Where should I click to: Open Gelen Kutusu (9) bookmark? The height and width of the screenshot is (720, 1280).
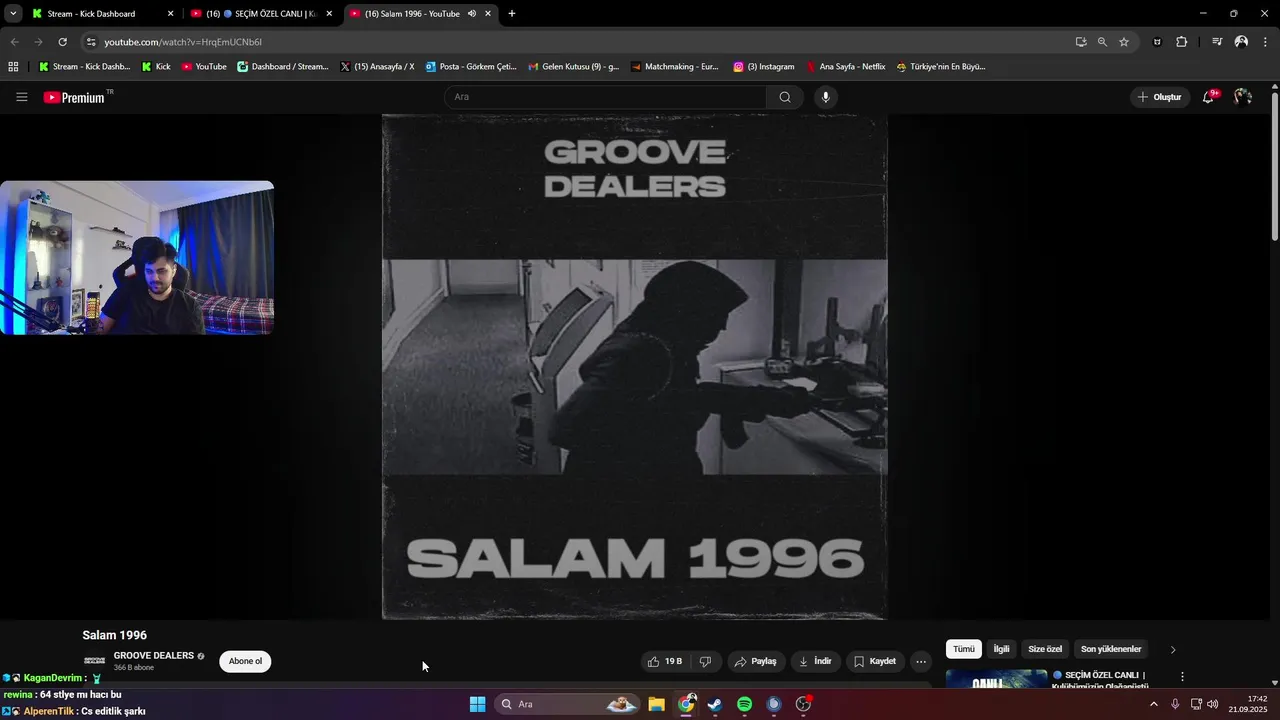tap(574, 67)
